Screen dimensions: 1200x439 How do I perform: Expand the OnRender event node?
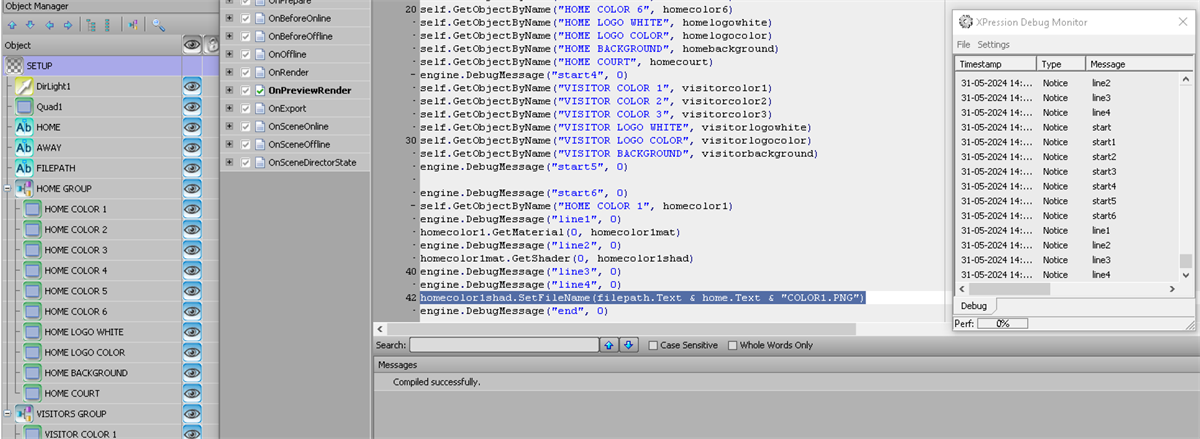point(230,73)
